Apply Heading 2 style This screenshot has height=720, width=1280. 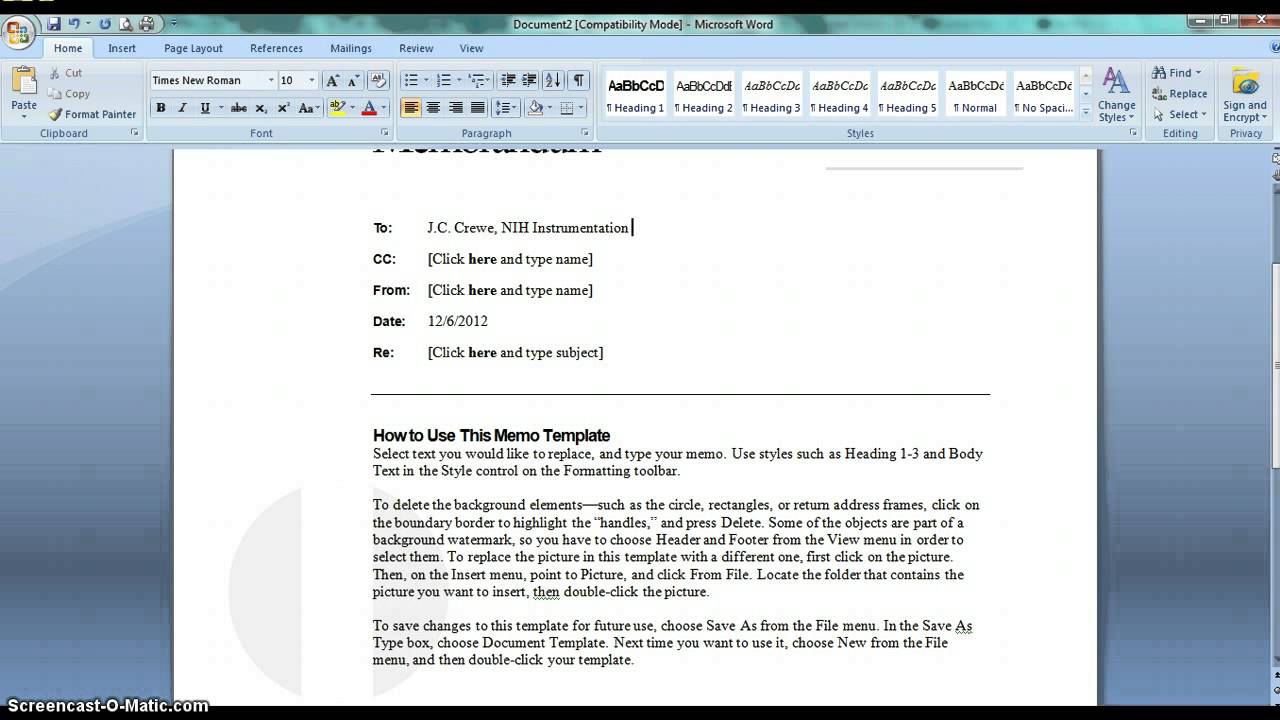click(x=704, y=95)
